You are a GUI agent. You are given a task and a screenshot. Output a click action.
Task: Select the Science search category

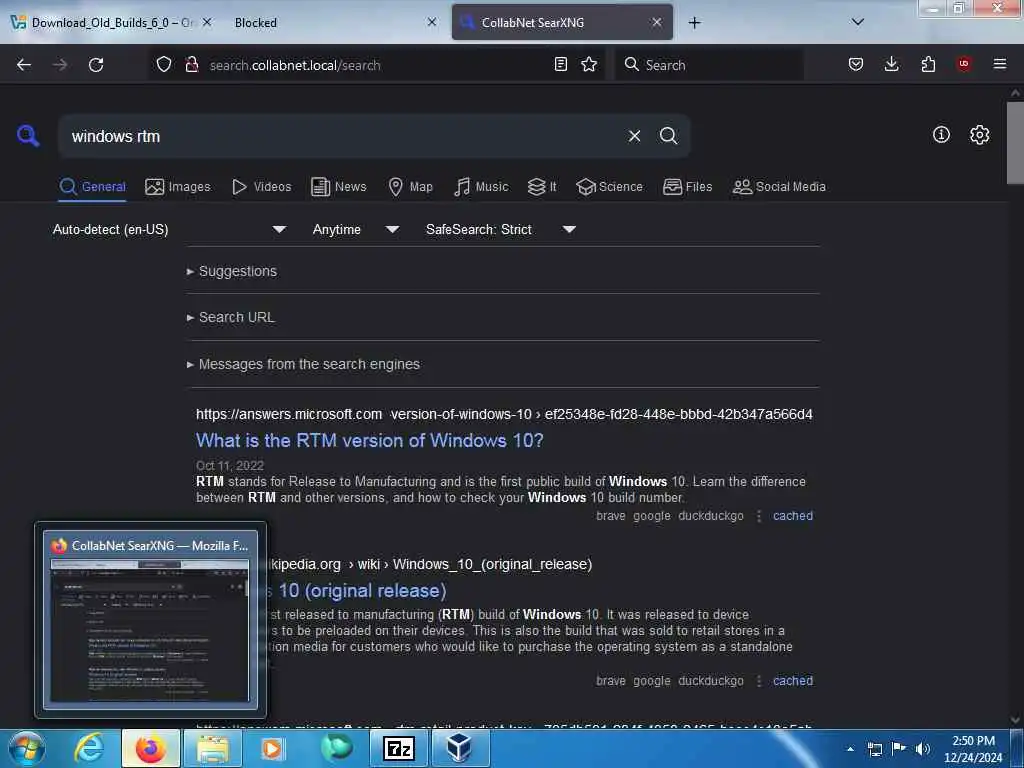tap(609, 187)
